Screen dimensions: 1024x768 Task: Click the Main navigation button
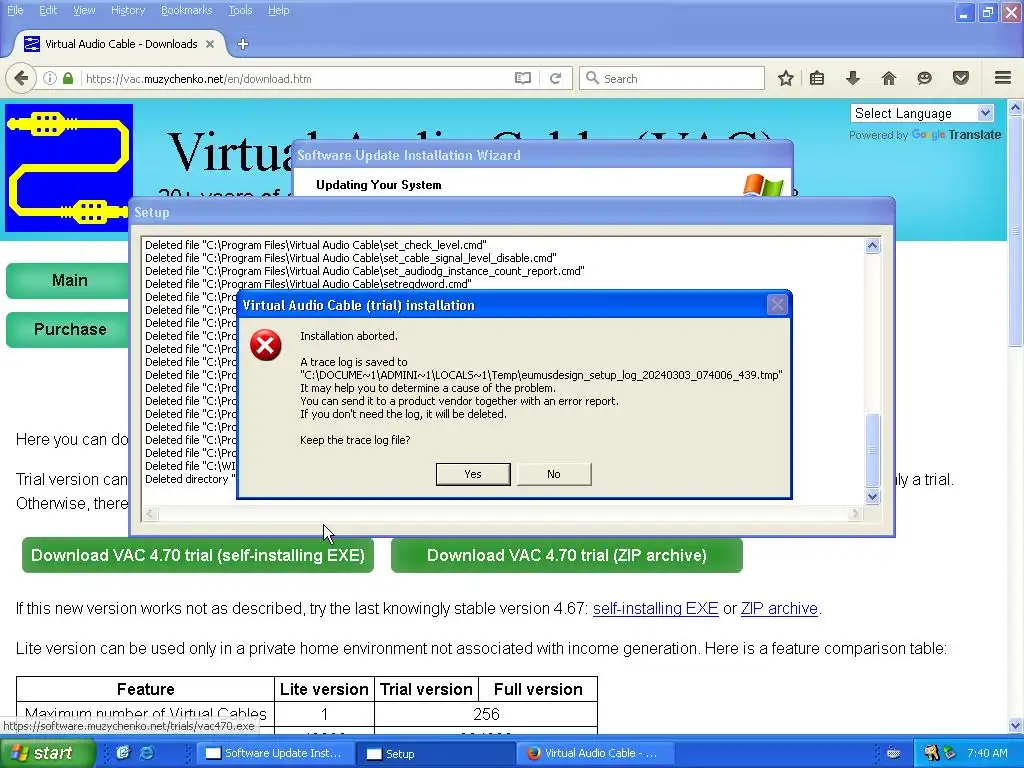click(x=69, y=280)
